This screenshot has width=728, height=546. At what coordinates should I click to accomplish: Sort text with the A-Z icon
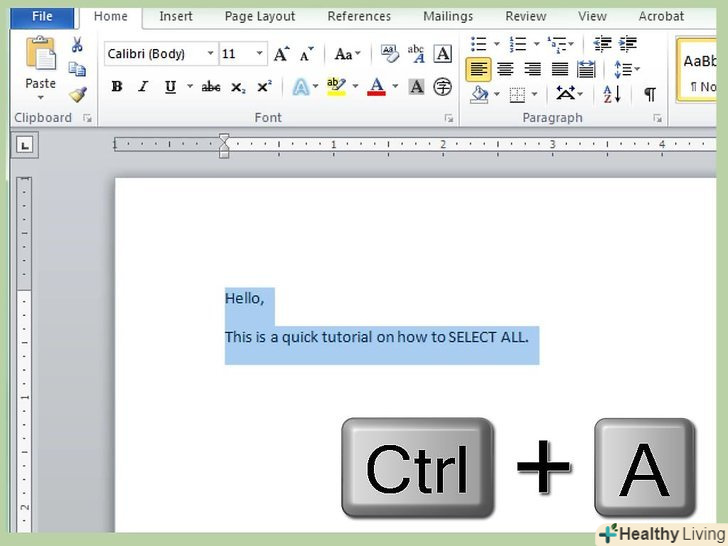pos(611,94)
